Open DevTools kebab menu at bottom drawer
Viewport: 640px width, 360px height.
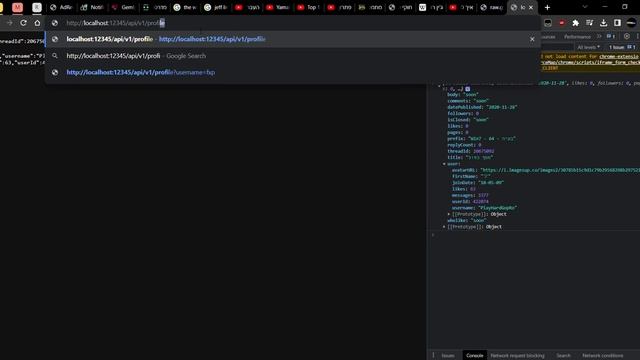[x=433, y=355]
